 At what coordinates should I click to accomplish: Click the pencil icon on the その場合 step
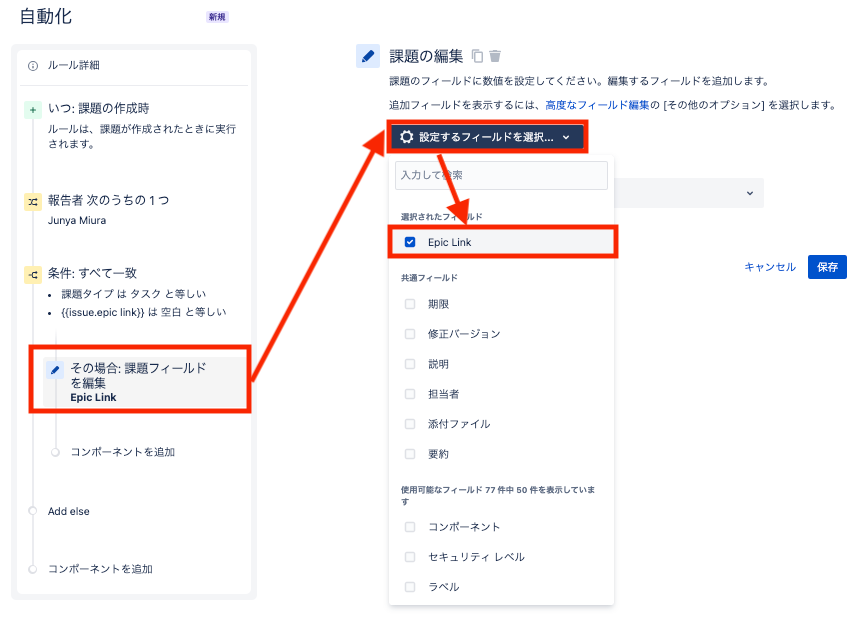pos(54,369)
